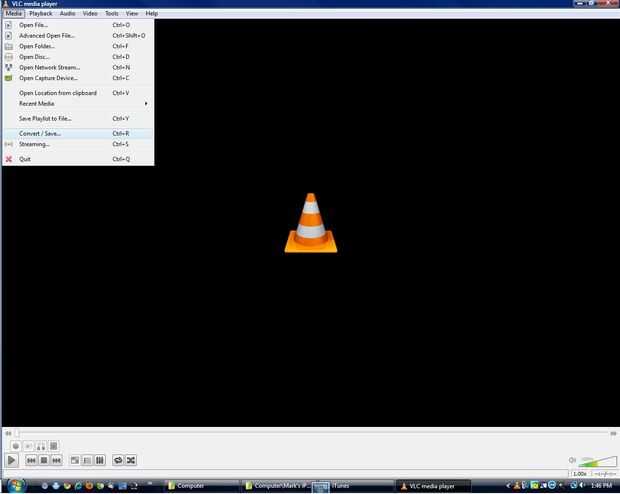Click the Firefox quick launch icon
The width and height of the screenshot is (620, 494).
[x=89, y=486]
